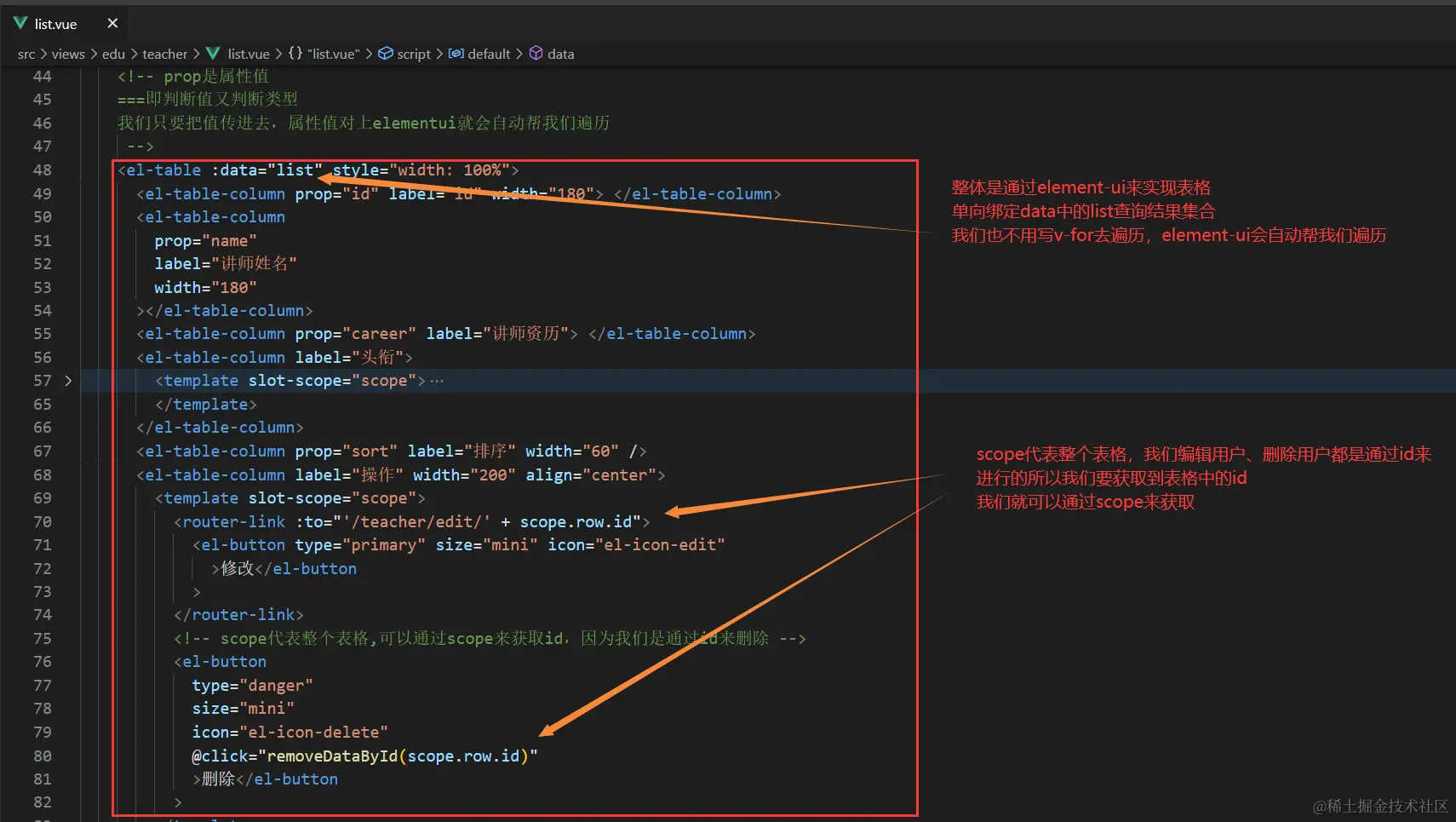Click the type="danger" attribute line
Screen dimensions: 1456x822
coord(253,686)
